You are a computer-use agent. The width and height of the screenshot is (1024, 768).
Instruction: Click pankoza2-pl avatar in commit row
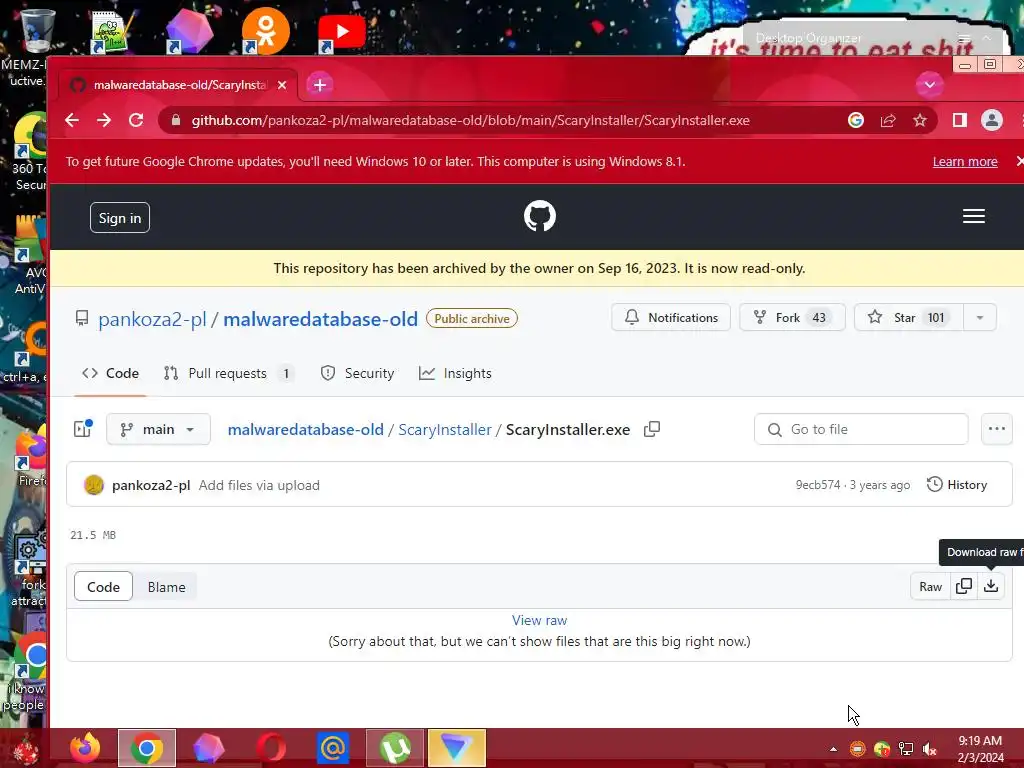pos(94,485)
